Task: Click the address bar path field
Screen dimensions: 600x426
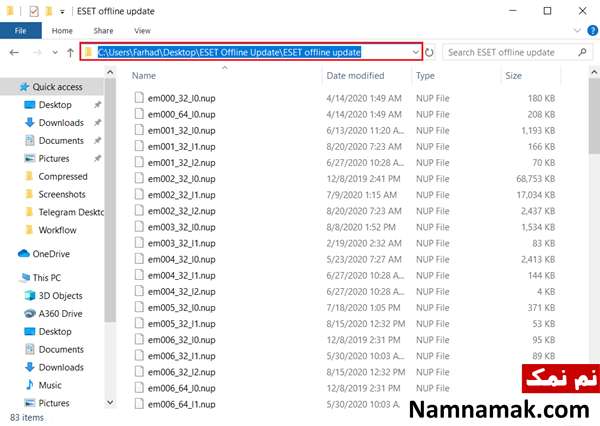Action: click(x=251, y=52)
